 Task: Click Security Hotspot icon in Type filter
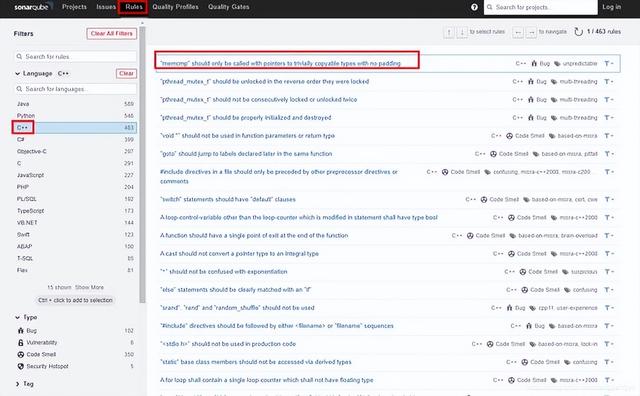[x=20, y=366]
